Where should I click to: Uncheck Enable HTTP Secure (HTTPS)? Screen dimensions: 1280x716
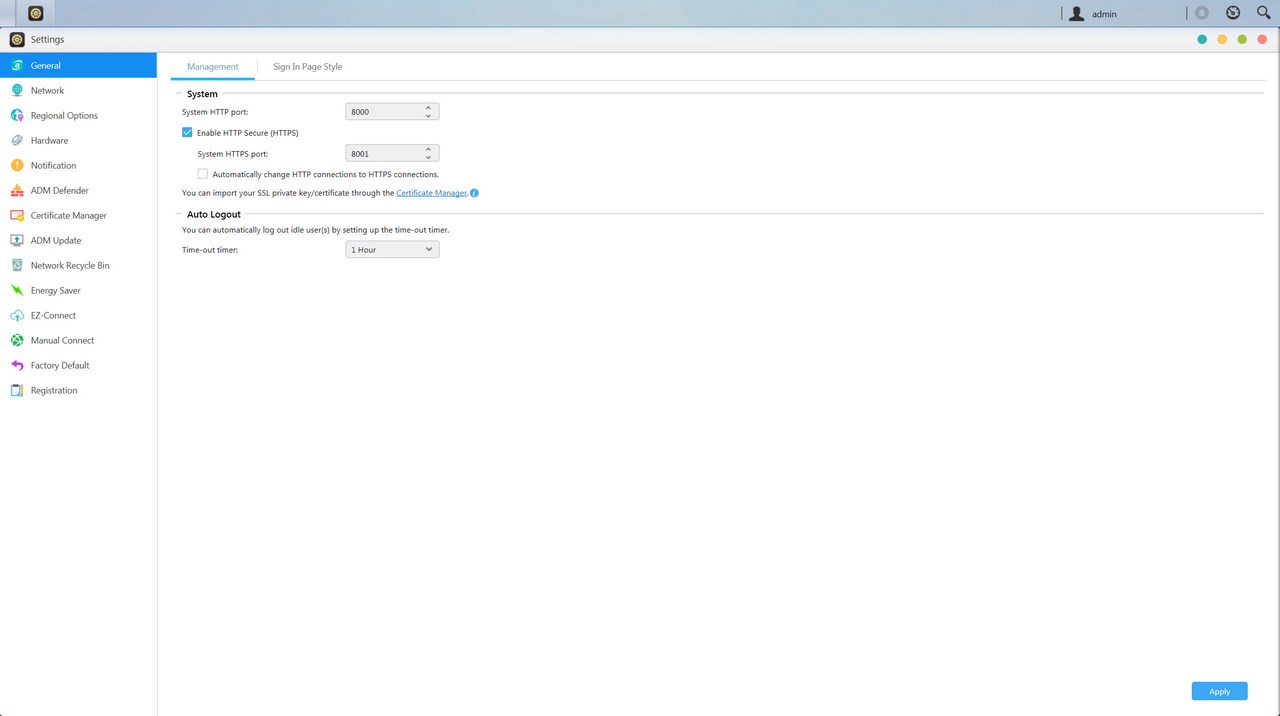click(187, 132)
